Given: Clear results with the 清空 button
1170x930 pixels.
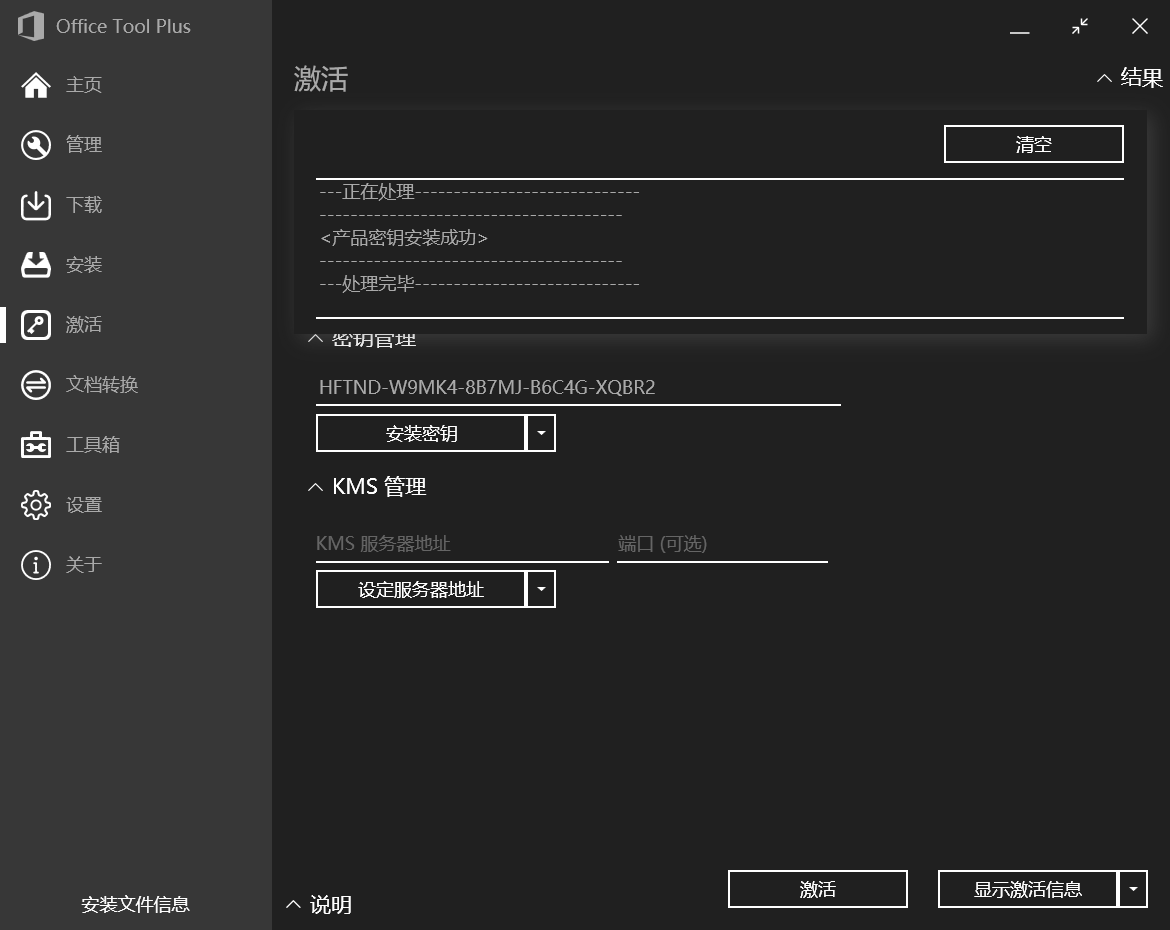Looking at the screenshot, I should click(x=1033, y=144).
